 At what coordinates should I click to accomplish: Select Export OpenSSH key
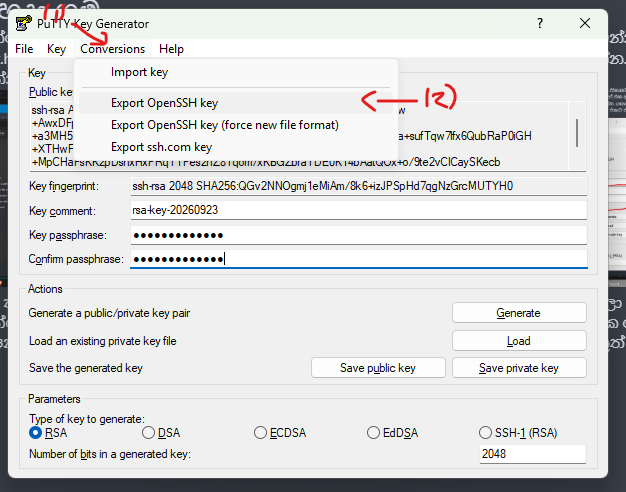236,103
